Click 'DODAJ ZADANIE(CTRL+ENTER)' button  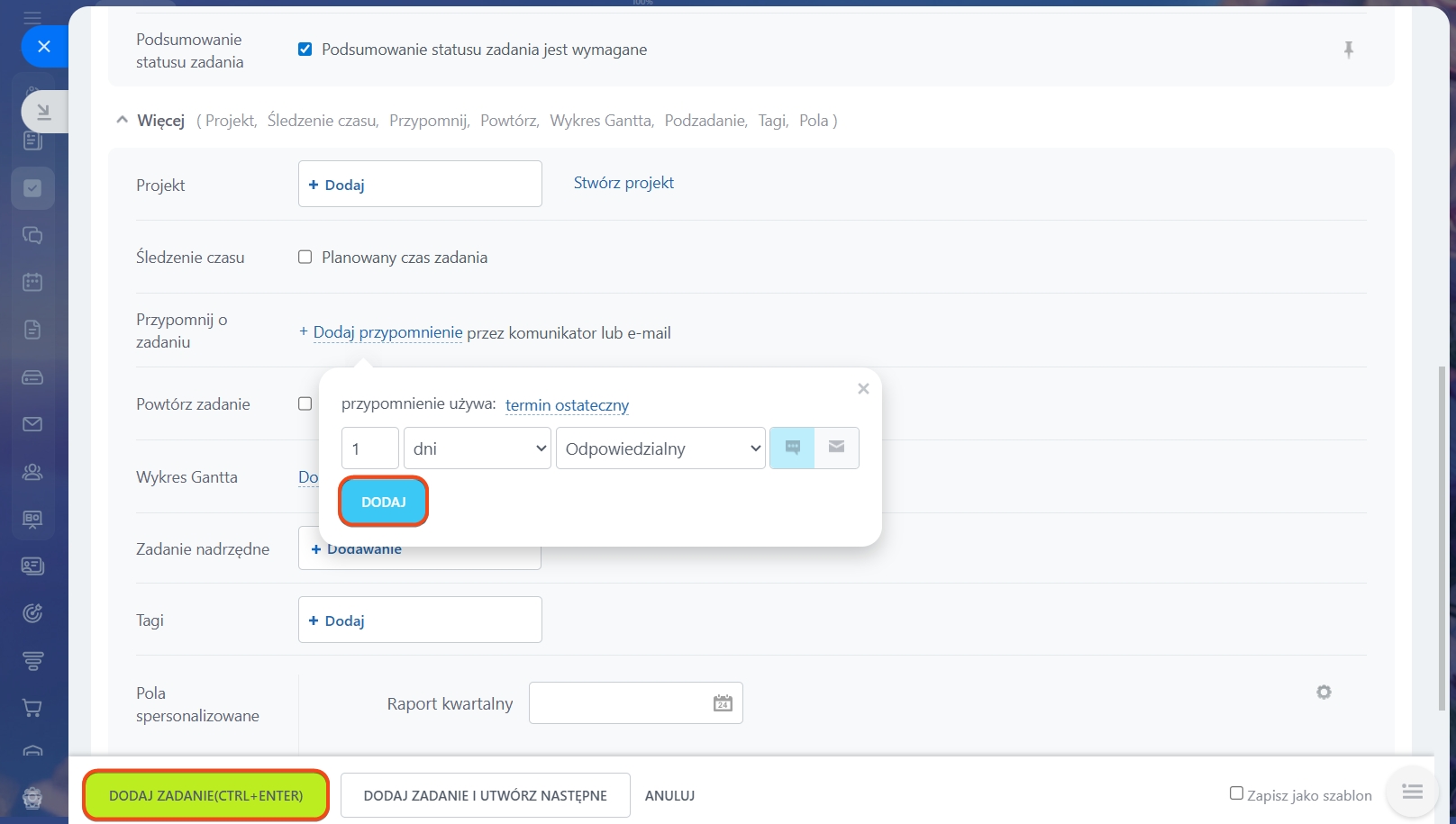(206, 795)
